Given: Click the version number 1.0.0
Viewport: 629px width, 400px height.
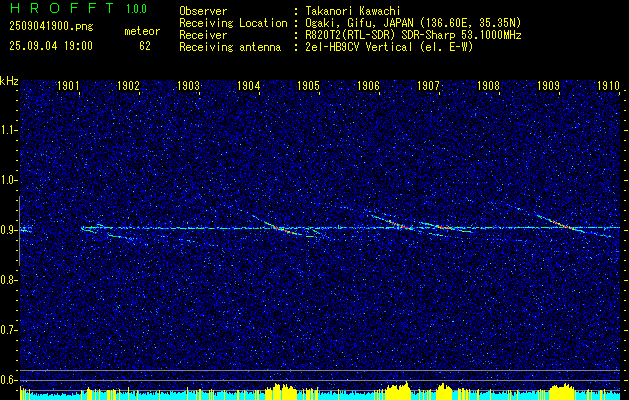Looking at the screenshot, I should pyautogui.click(x=136, y=9).
